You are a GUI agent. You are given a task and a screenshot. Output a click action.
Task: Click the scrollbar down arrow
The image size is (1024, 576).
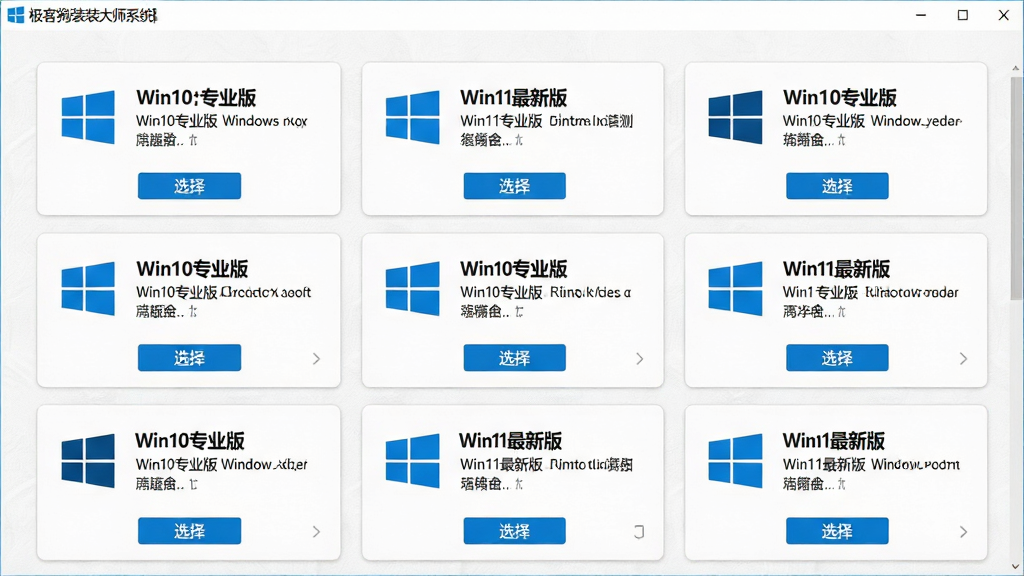coord(1016,567)
